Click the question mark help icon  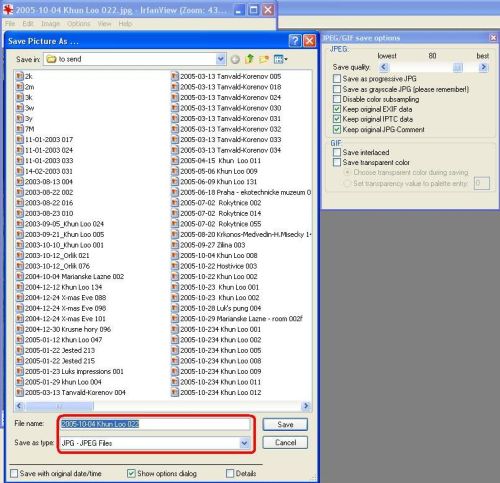point(295,41)
